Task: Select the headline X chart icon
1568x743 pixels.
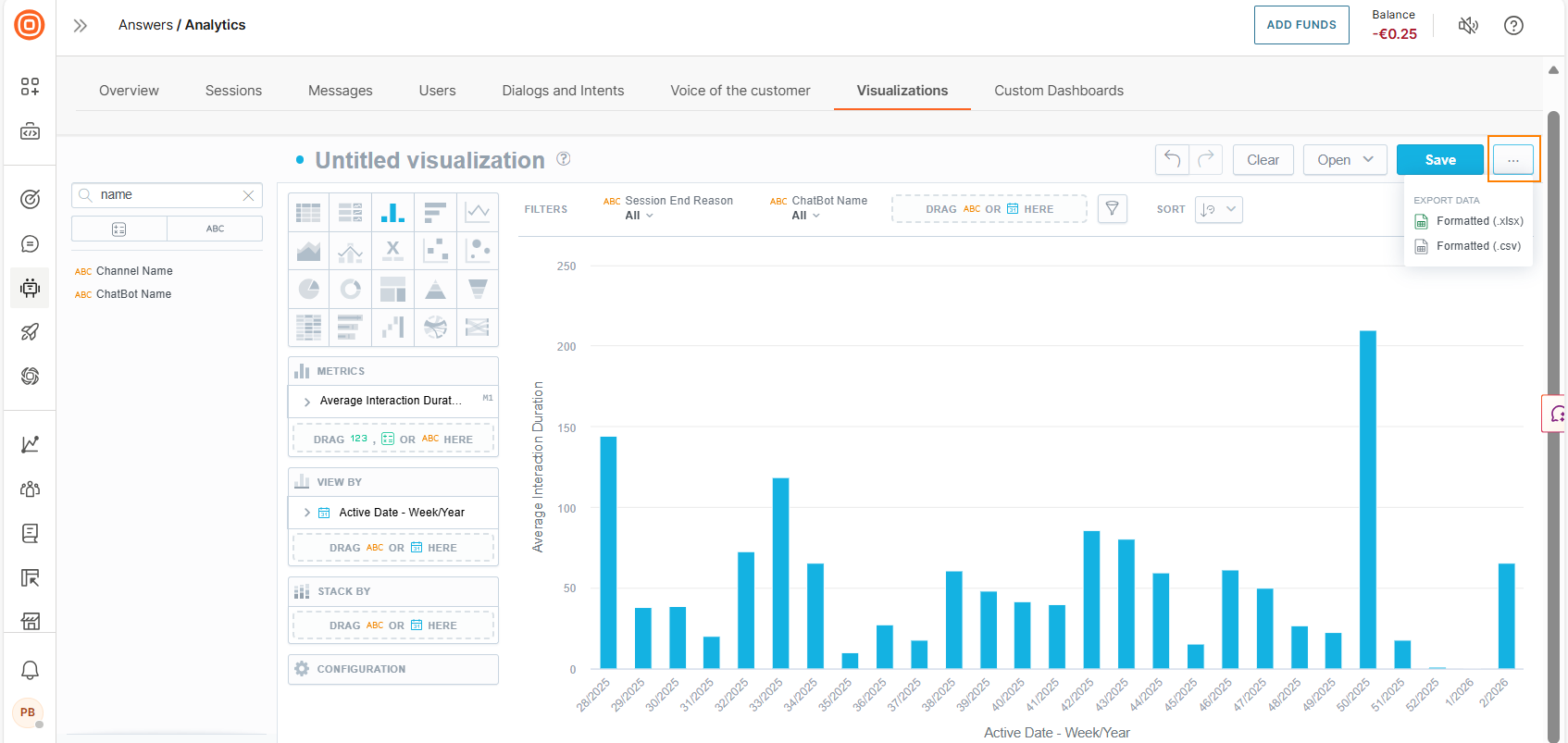Action: point(393,250)
